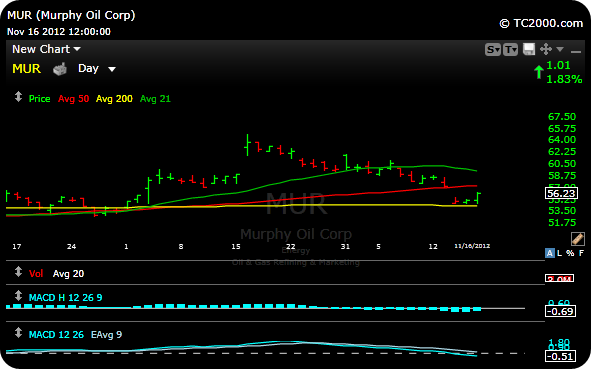Click the MACD 12 26 pane resize arrows
Viewport: 591px width, 369px height.
tap(18, 332)
